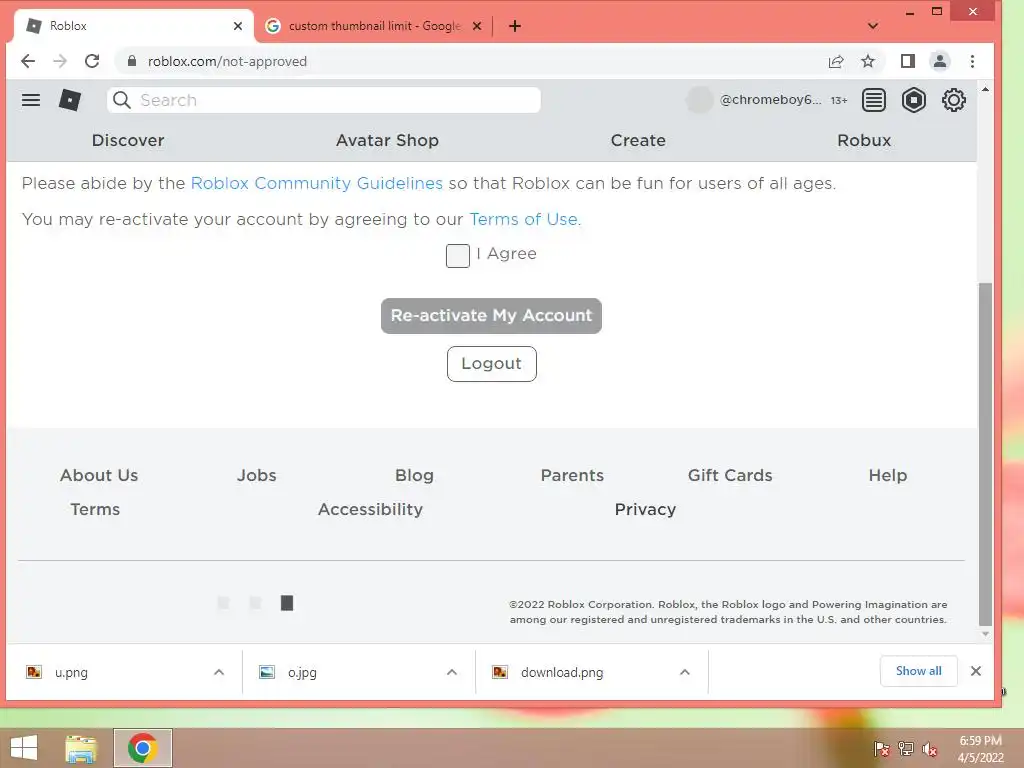Open the Blog footer link
The image size is (1024, 768).
(x=415, y=475)
